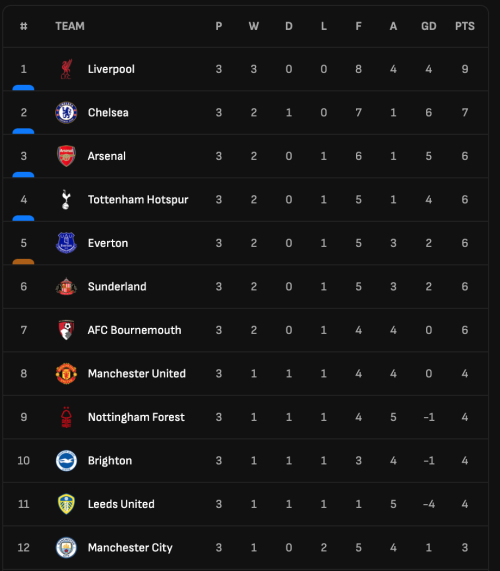Click the Manchester City badge

click(x=66, y=547)
